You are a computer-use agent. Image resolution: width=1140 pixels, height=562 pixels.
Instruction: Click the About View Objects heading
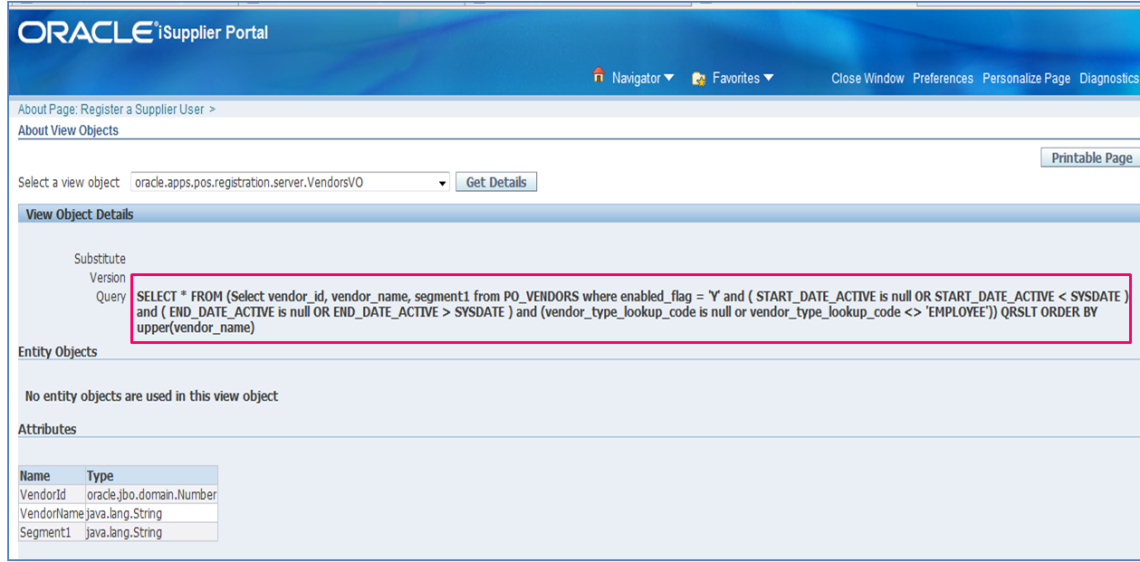68,131
